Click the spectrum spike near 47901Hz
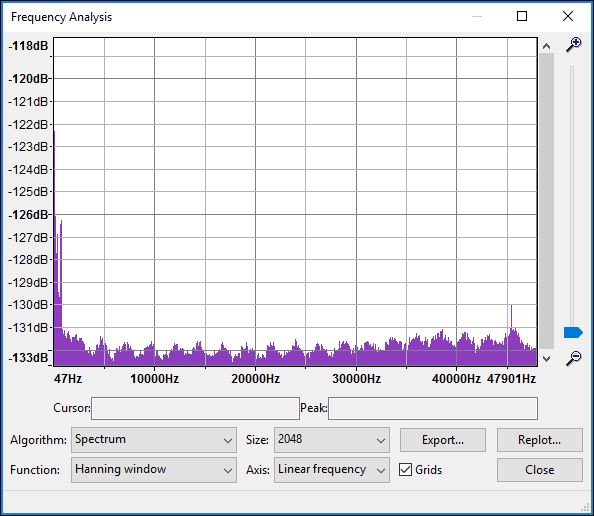 click(x=511, y=307)
